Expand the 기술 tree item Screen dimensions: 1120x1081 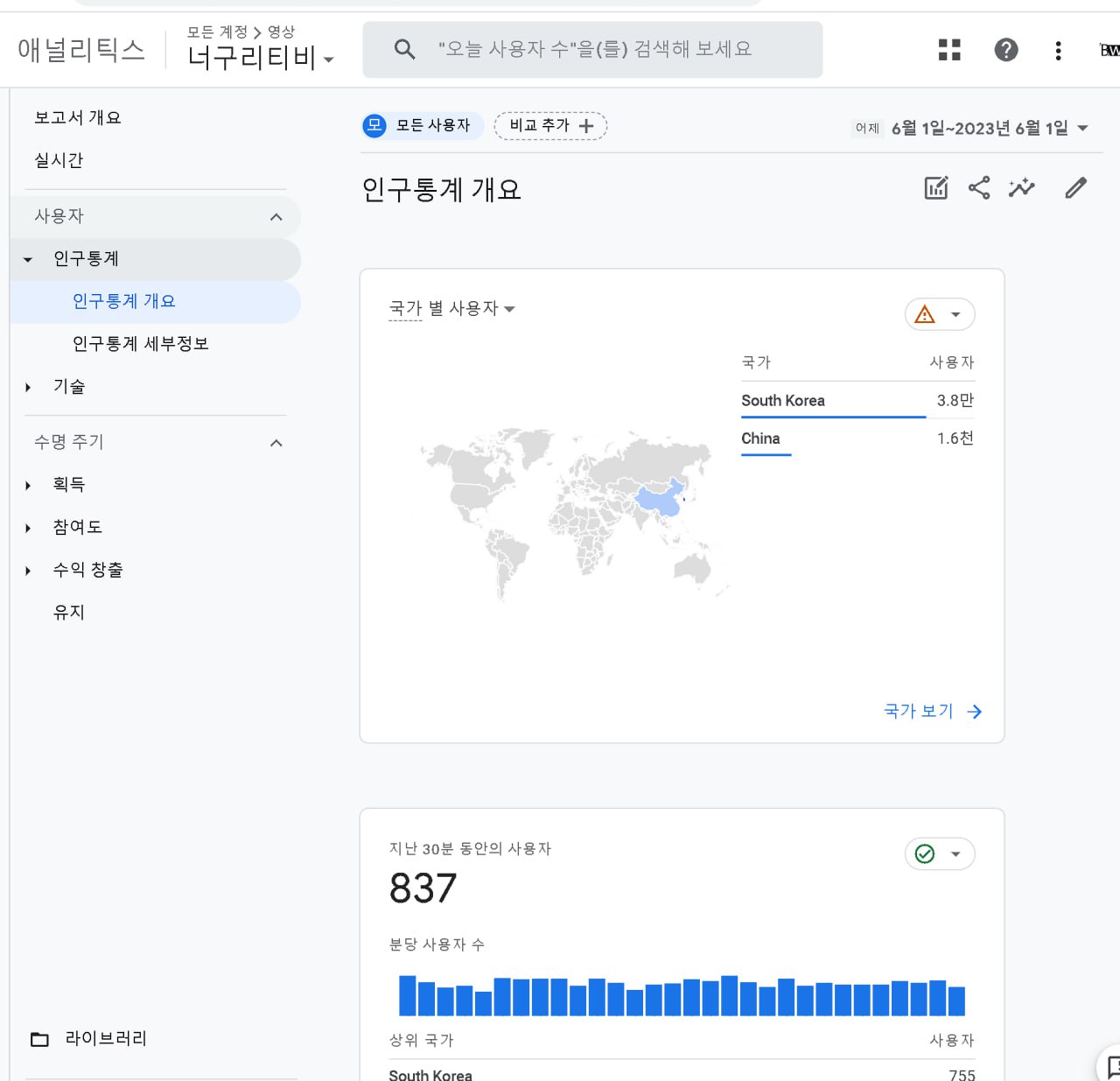pos(28,387)
